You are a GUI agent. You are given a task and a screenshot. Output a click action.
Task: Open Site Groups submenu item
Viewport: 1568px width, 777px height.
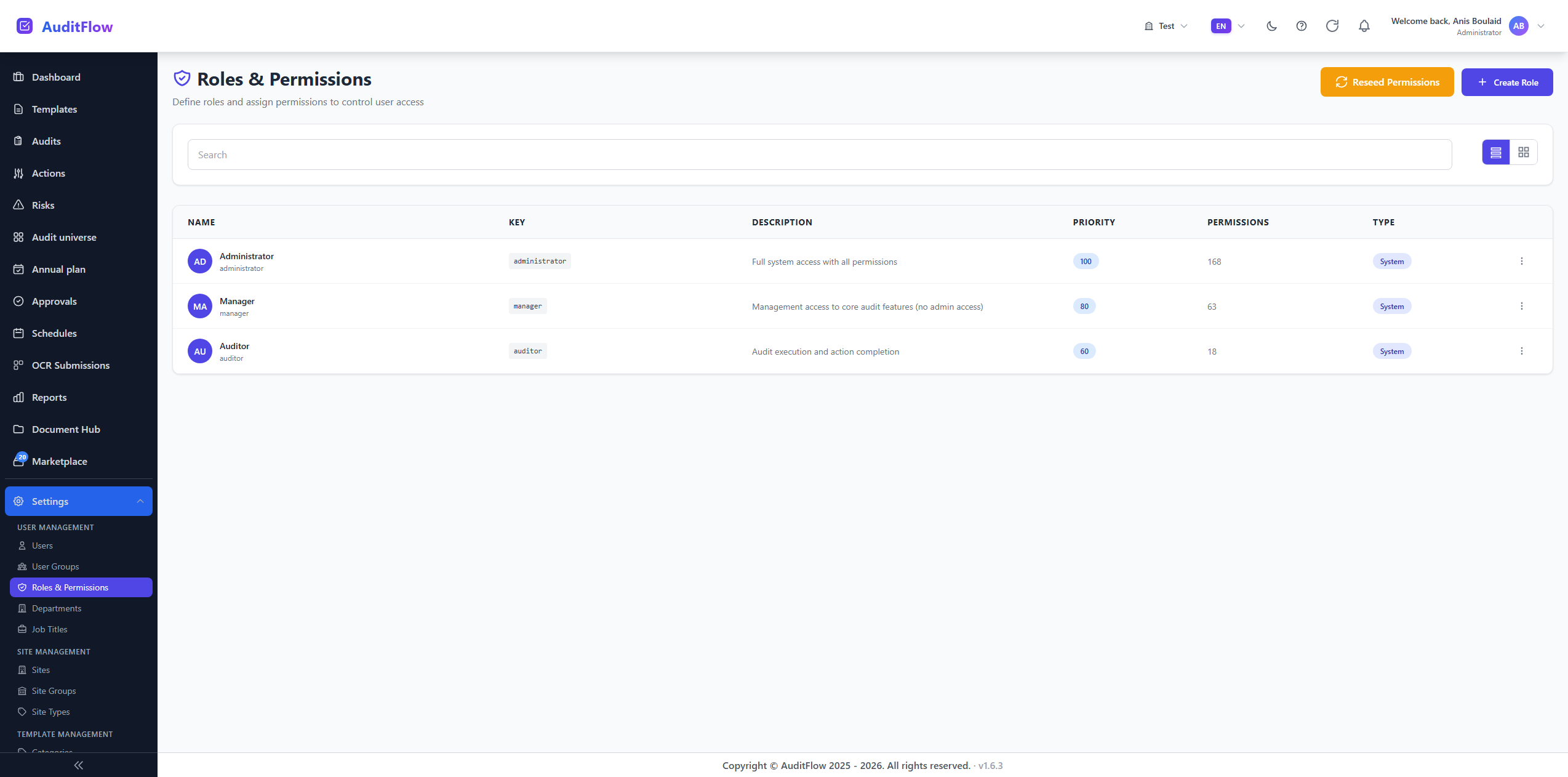coord(81,691)
